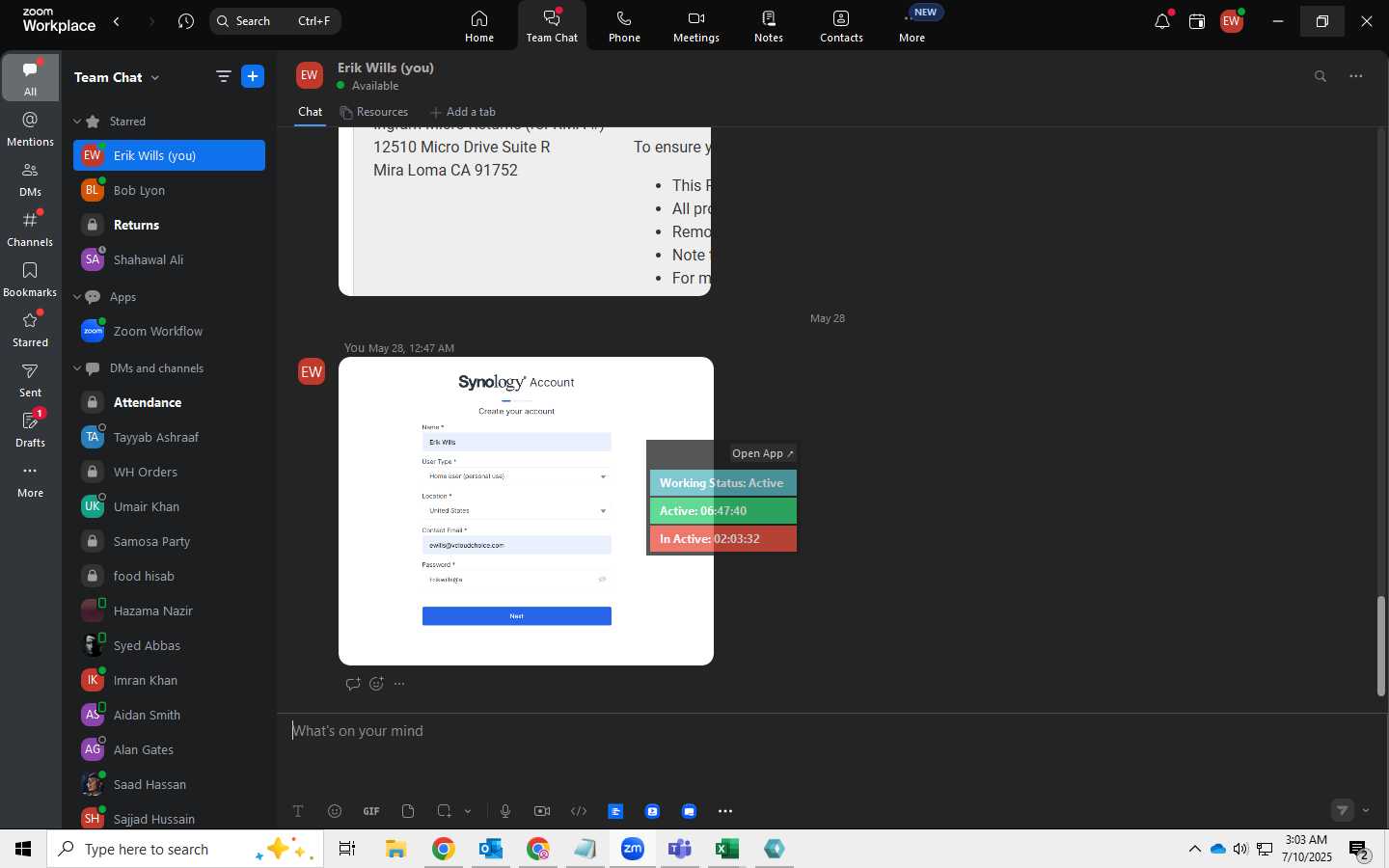The width and height of the screenshot is (1389, 868).
Task: Open More options in left sidebar
Action: [30, 479]
